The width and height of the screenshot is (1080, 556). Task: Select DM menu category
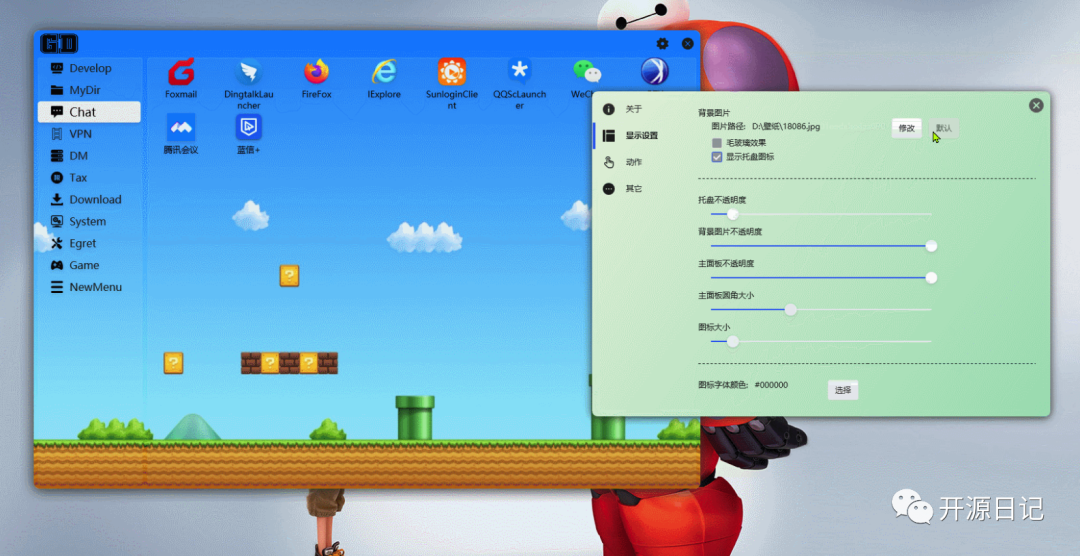click(x=90, y=156)
